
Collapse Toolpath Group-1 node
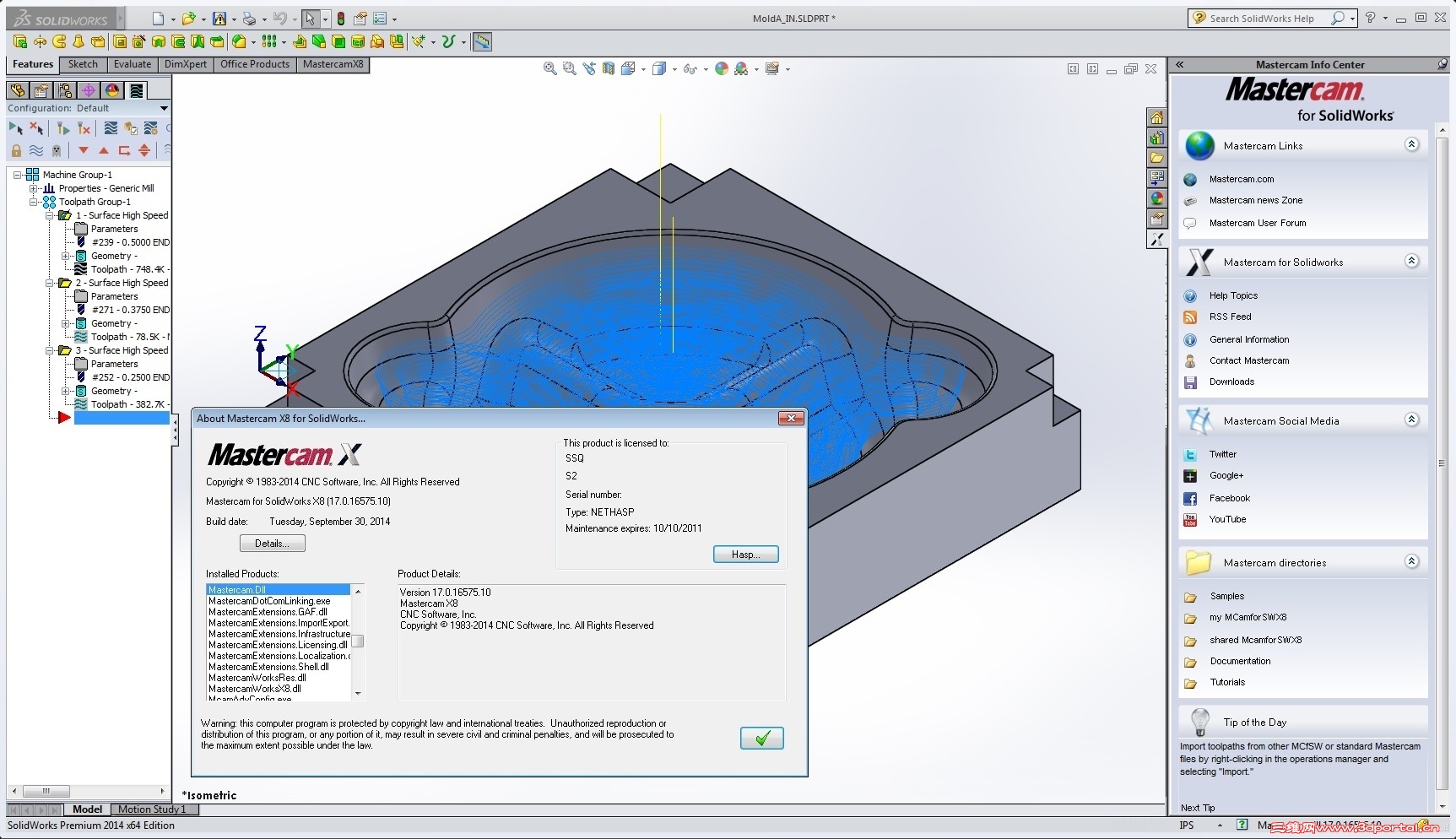pos(34,202)
